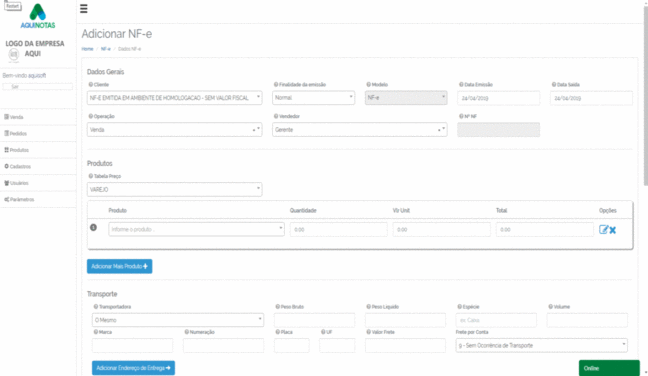The height and width of the screenshot is (376, 648).
Task: Click the page vertical scrollbar
Action: click(646, 95)
